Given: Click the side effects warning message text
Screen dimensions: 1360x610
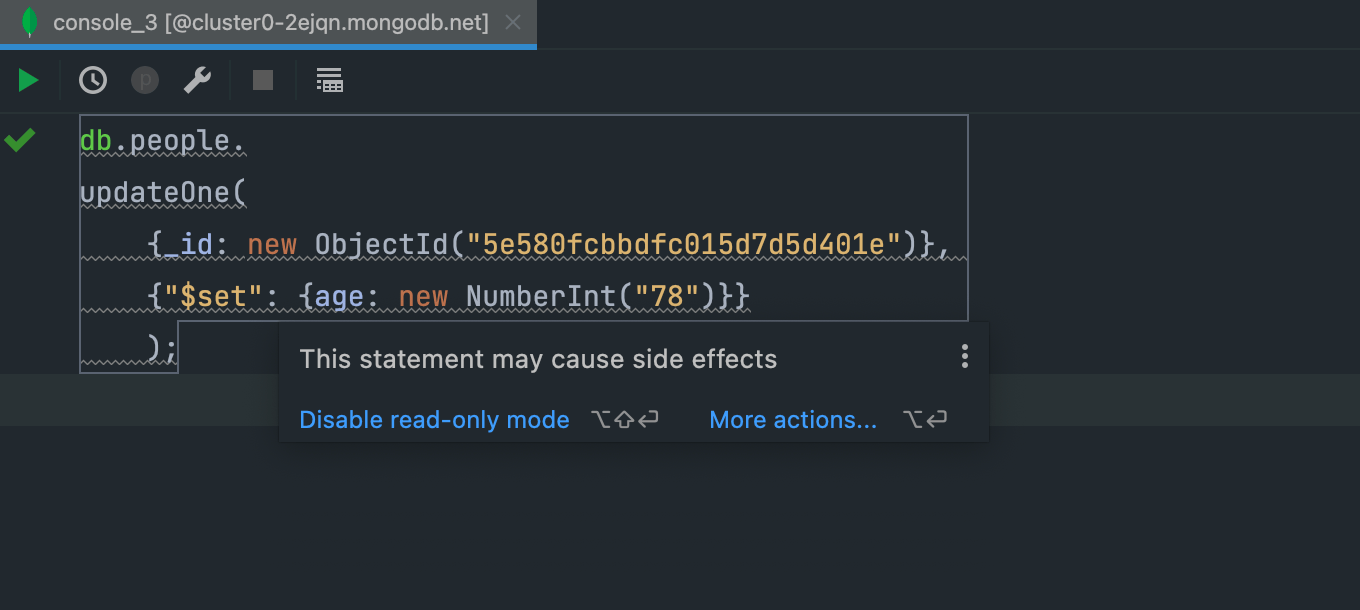Looking at the screenshot, I should click(537, 358).
